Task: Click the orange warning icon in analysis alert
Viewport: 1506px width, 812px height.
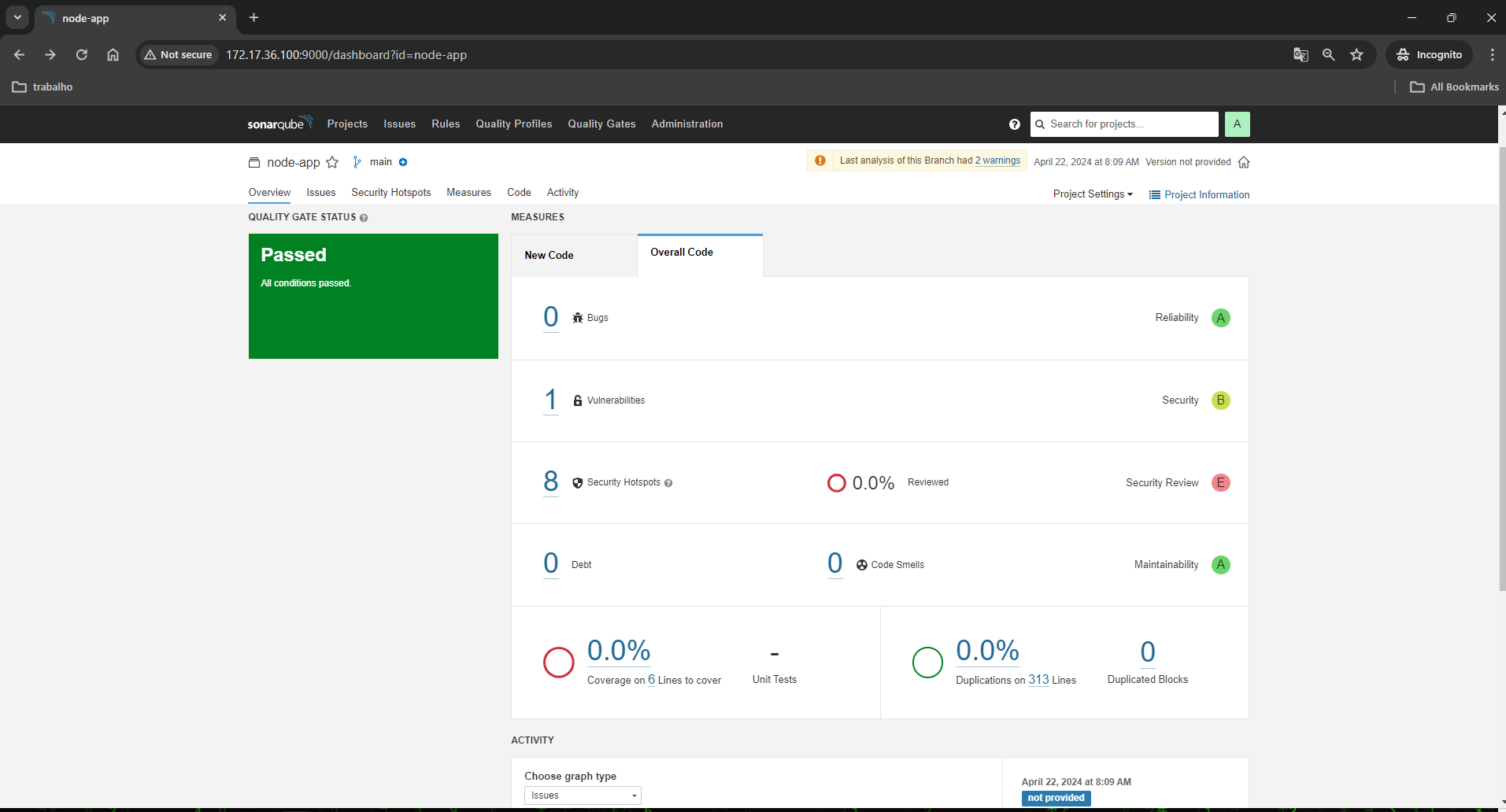Action: pyautogui.click(x=820, y=161)
